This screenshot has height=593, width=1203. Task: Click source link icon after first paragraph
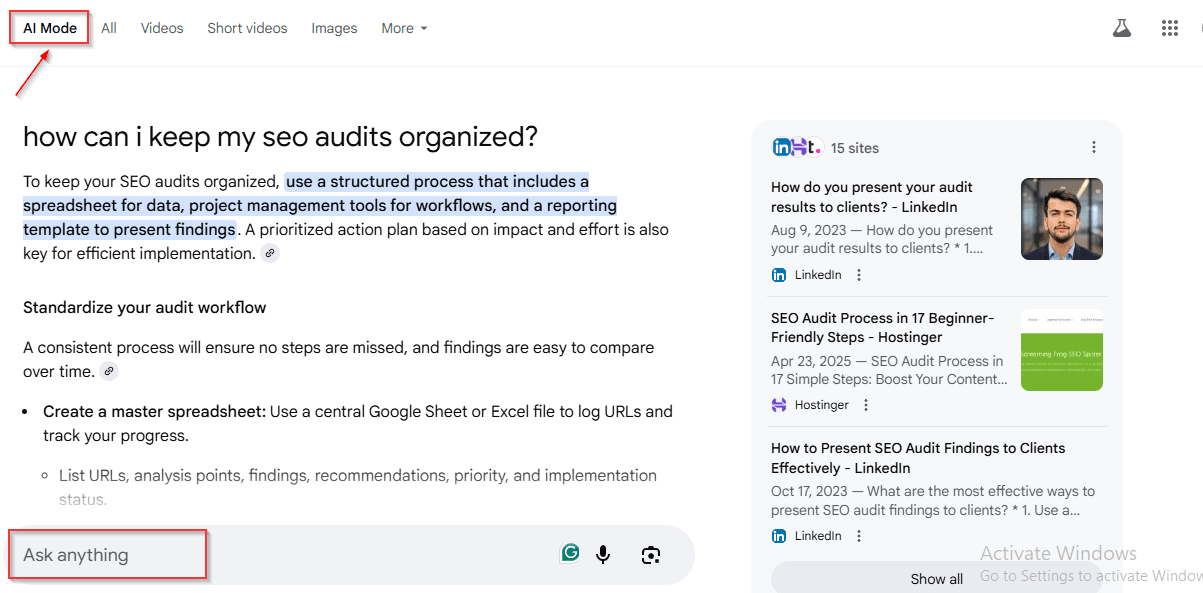coord(270,254)
